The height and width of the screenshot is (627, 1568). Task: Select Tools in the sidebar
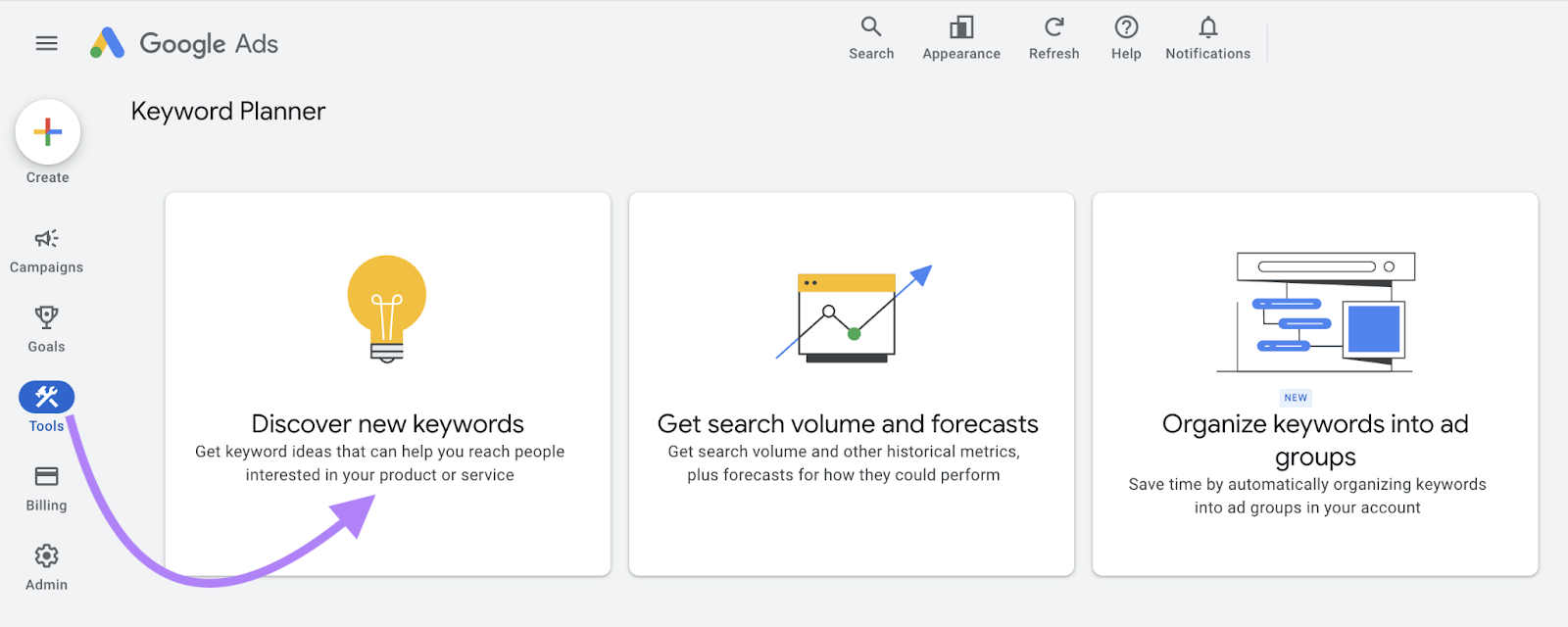[46, 397]
